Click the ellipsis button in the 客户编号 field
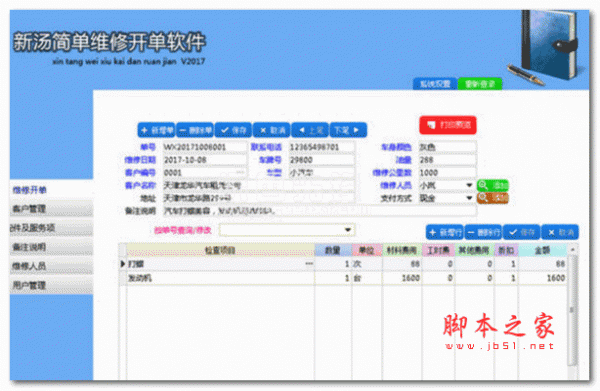Screen dimensions: 600x391 pos(240,173)
